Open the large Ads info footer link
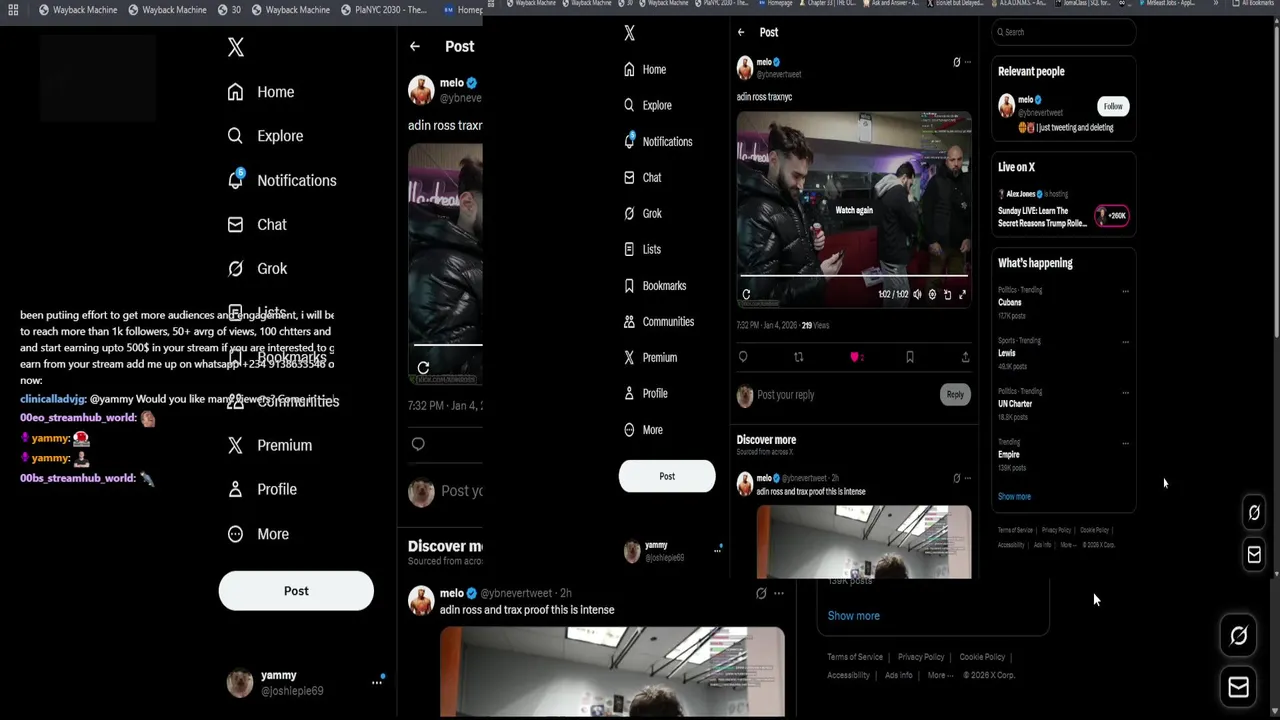Screen dimensions: 1280x720 [x=899, y=675]
